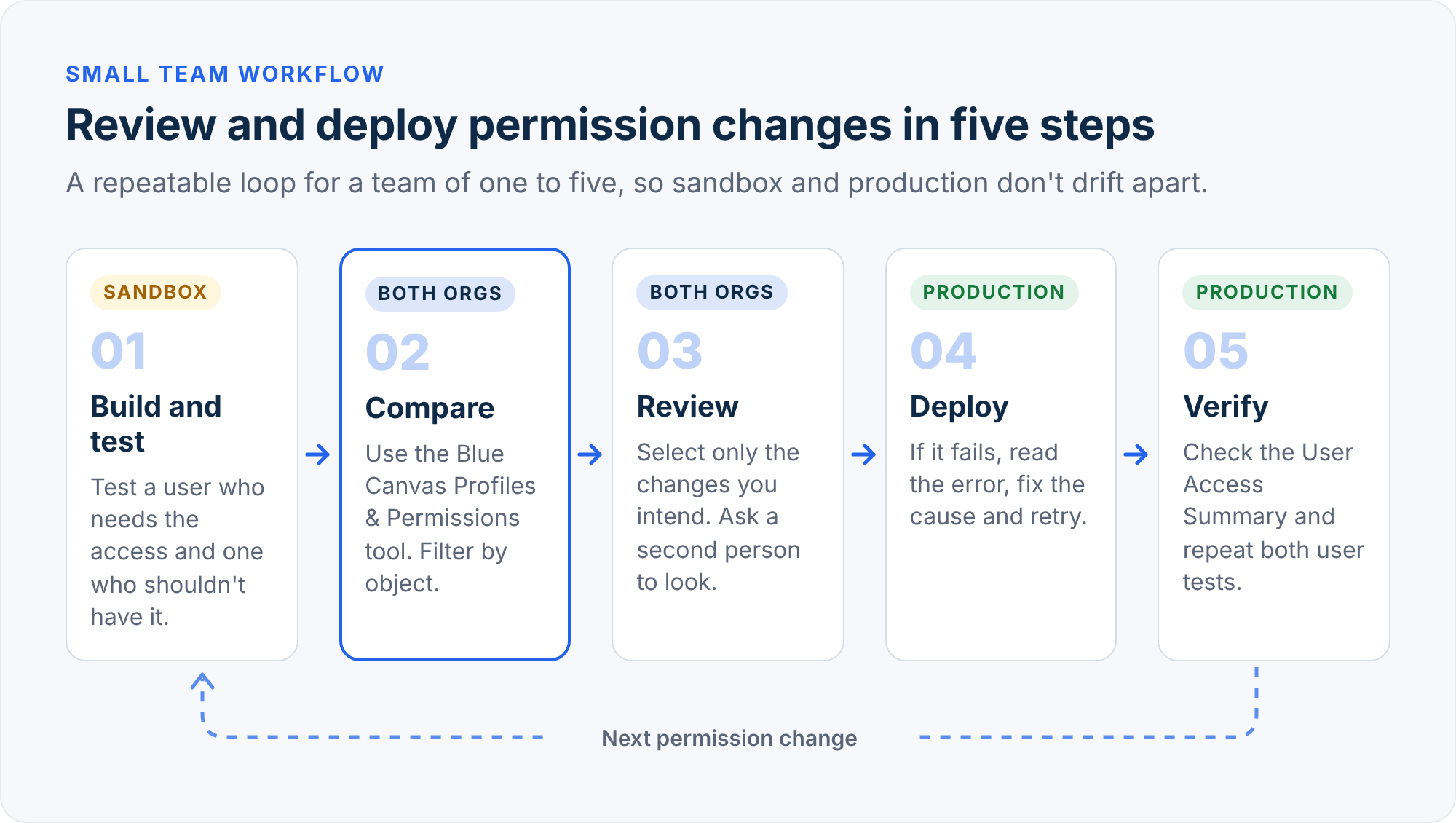Click the "Build and test" step title
Image resolution: width=1456 pixels, height=823 pixels.
pos(156,424)
